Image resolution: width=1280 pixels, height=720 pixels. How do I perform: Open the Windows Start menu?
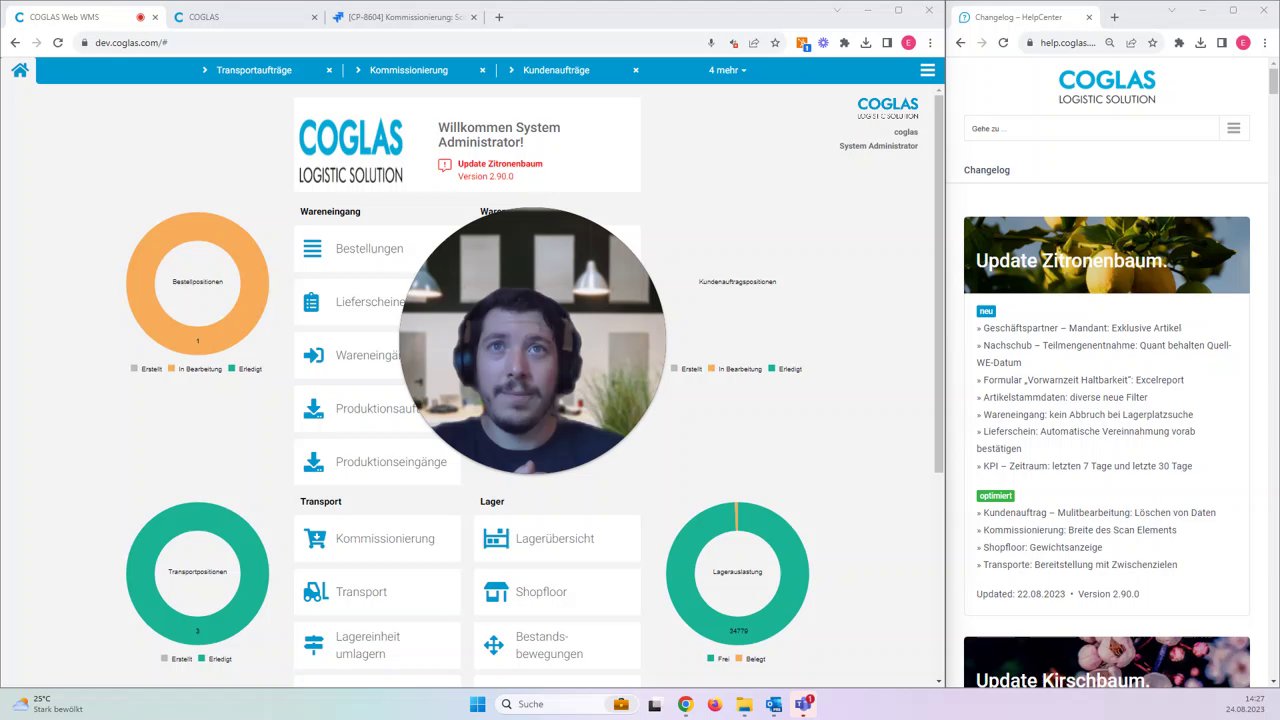click(478, 704)
